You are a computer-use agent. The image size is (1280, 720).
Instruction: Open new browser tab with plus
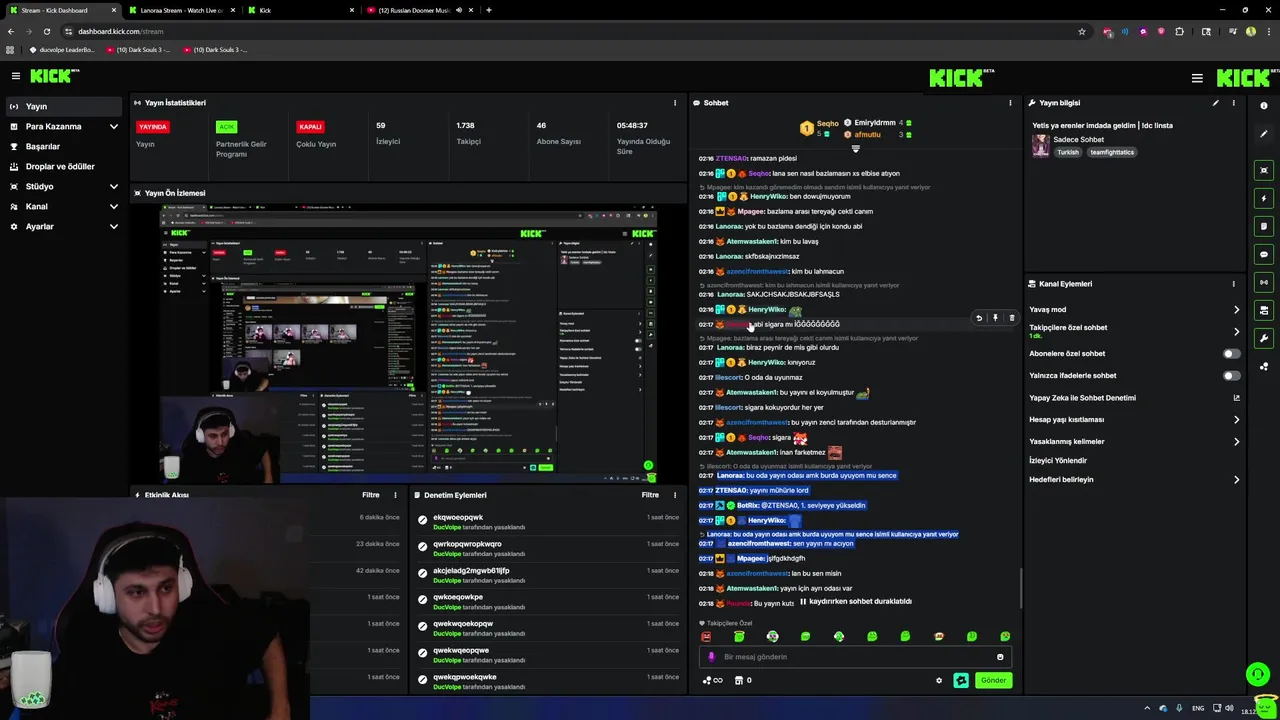pyautogui.click(x=488, y=10)
